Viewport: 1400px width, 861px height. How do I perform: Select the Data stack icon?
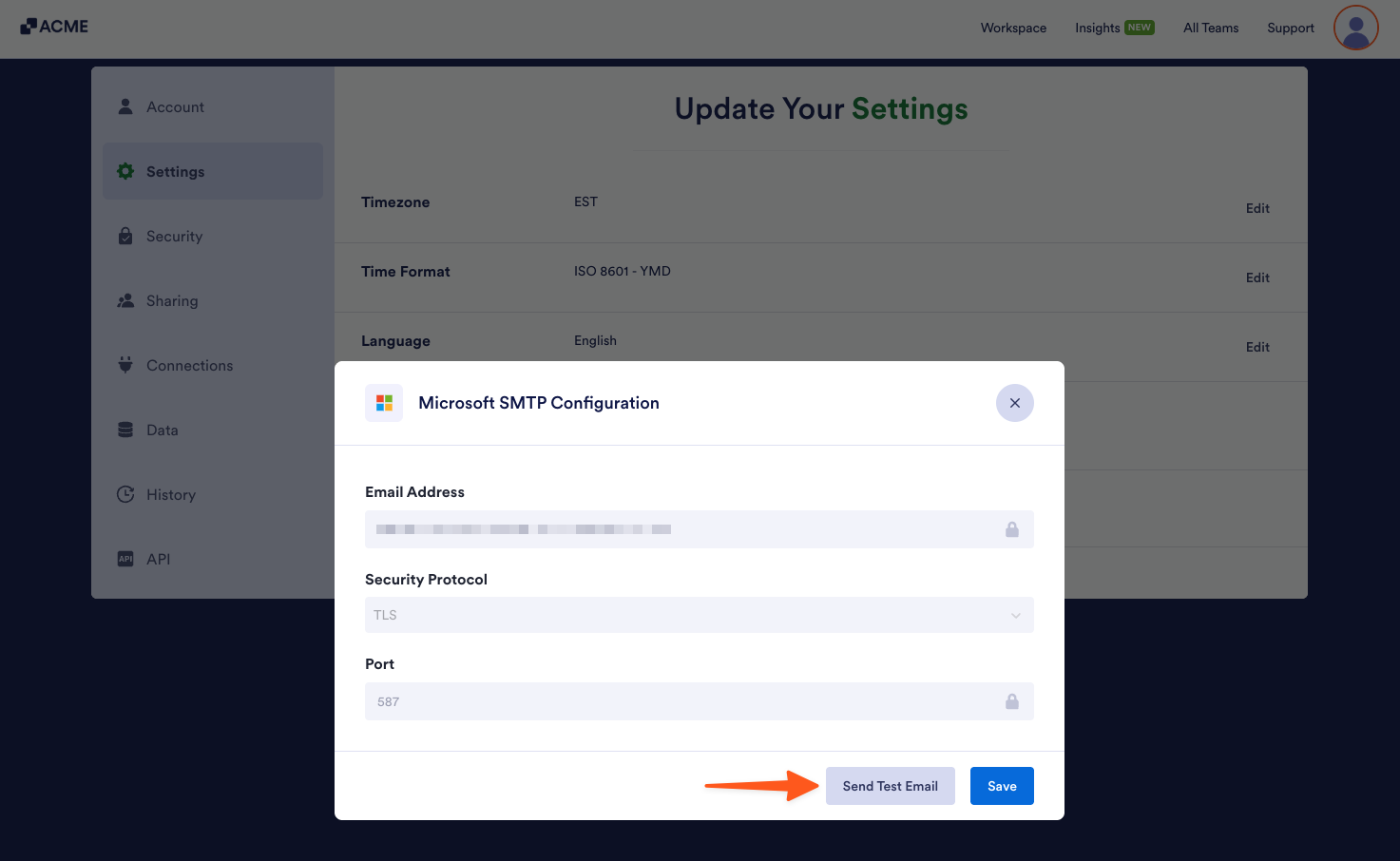pos(126,430)
